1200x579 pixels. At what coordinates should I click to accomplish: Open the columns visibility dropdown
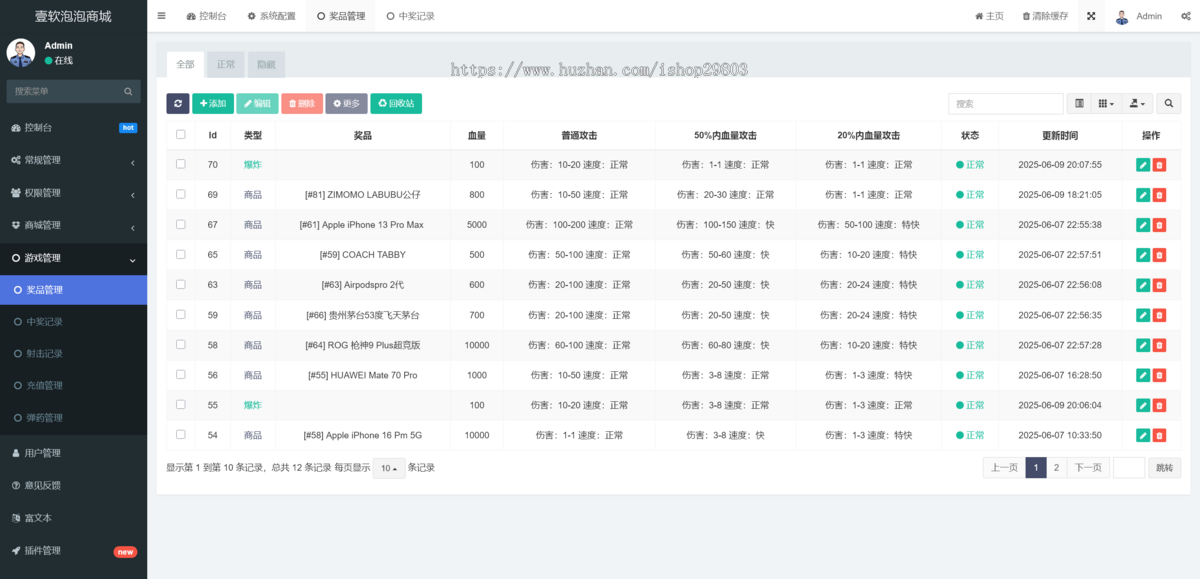pyautogui.click(x=1105, y=103)
